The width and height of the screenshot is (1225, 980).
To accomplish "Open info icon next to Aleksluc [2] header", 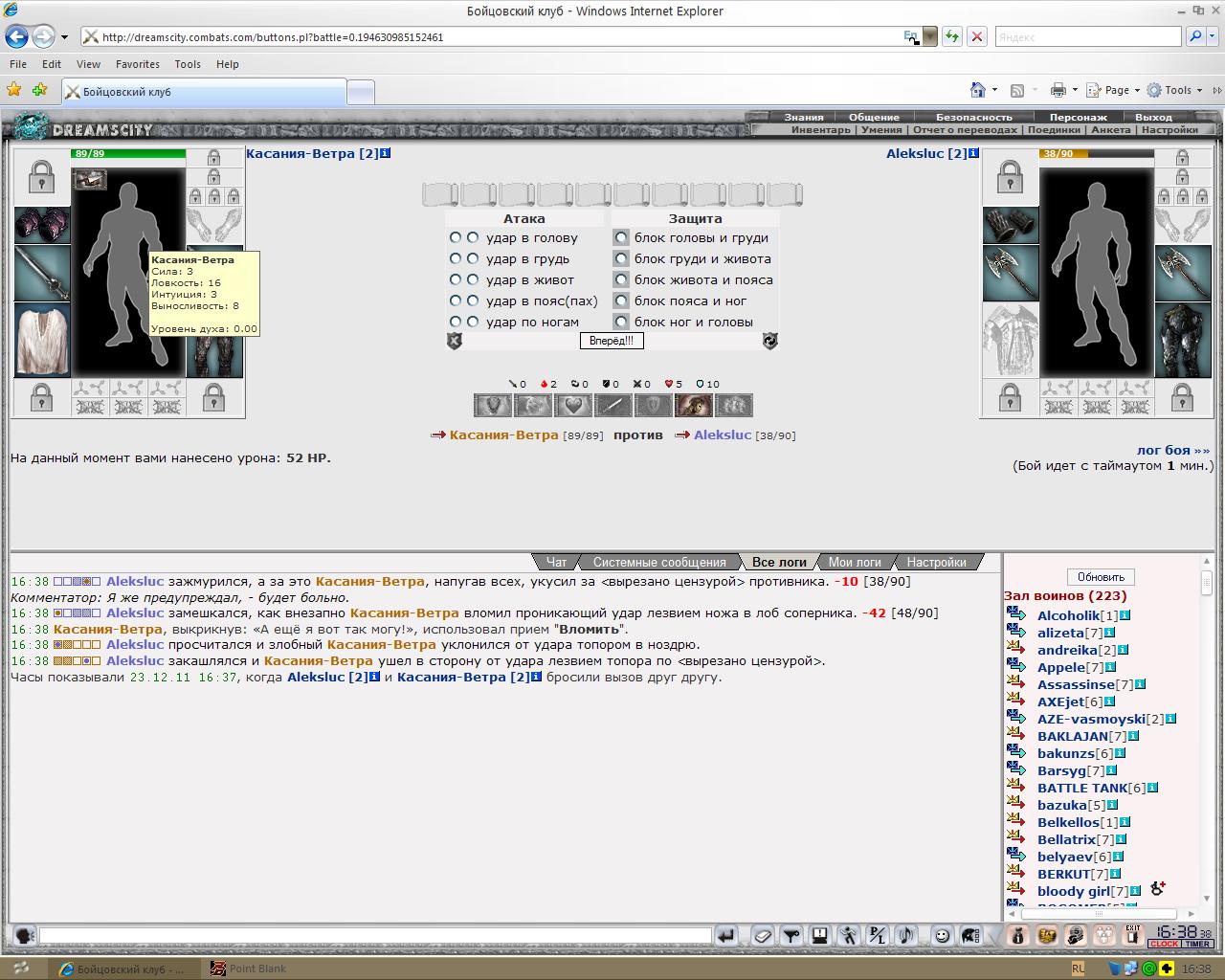I will click(x=973, y=153).
